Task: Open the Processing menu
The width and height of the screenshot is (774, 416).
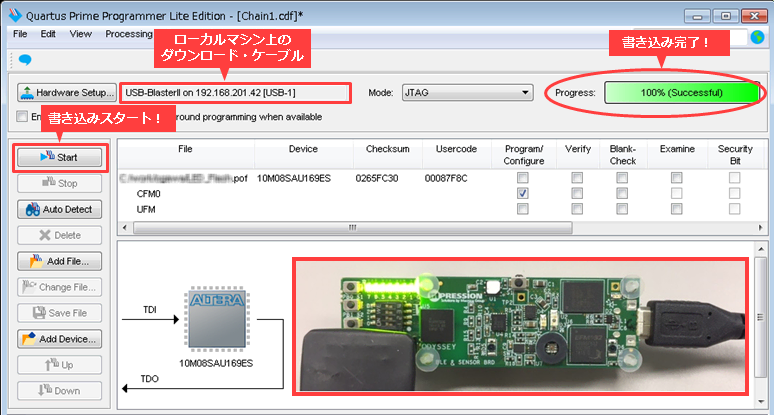Action: (129, 34)
